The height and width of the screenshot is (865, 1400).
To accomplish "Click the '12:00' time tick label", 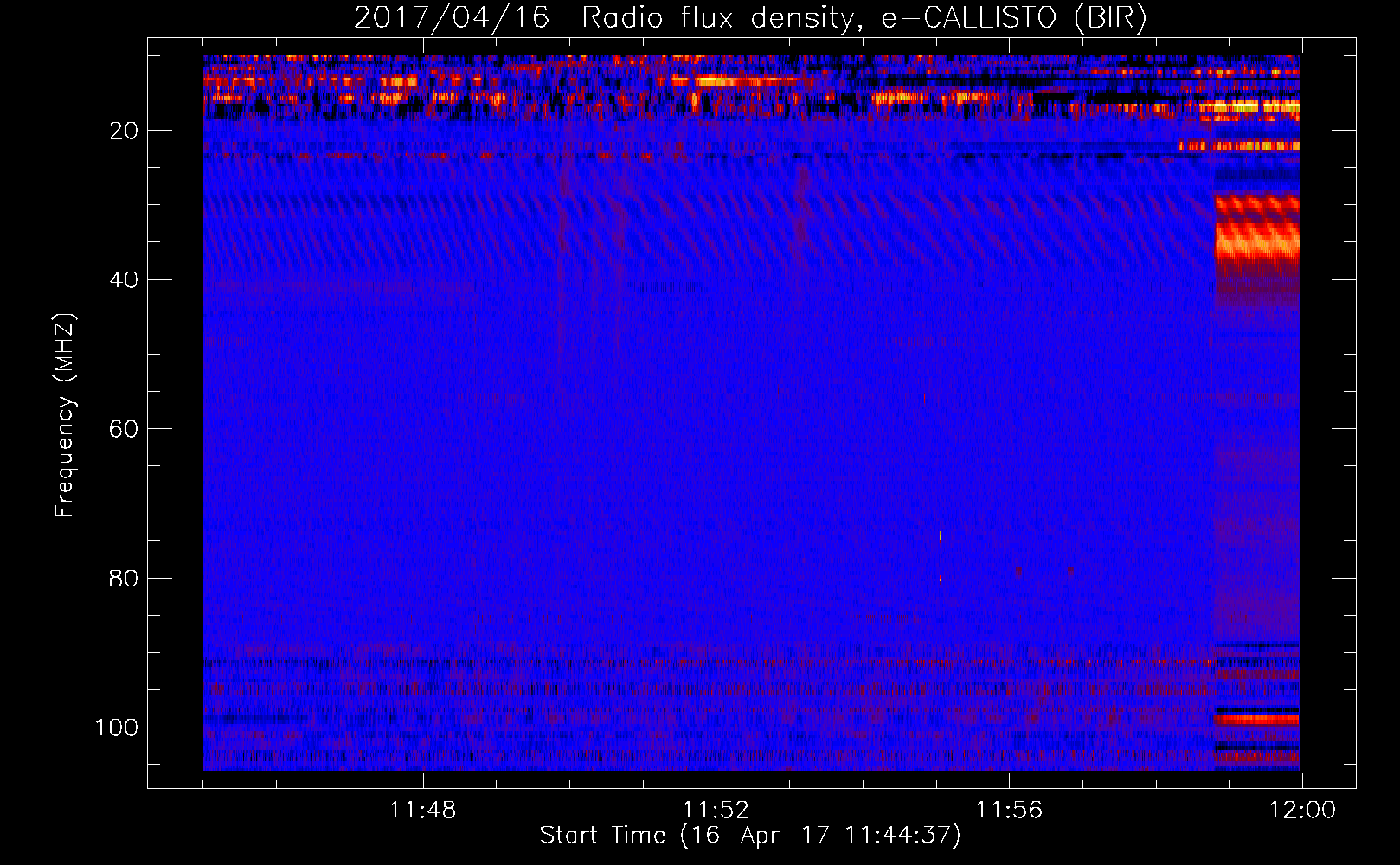I will (1302, 811).
